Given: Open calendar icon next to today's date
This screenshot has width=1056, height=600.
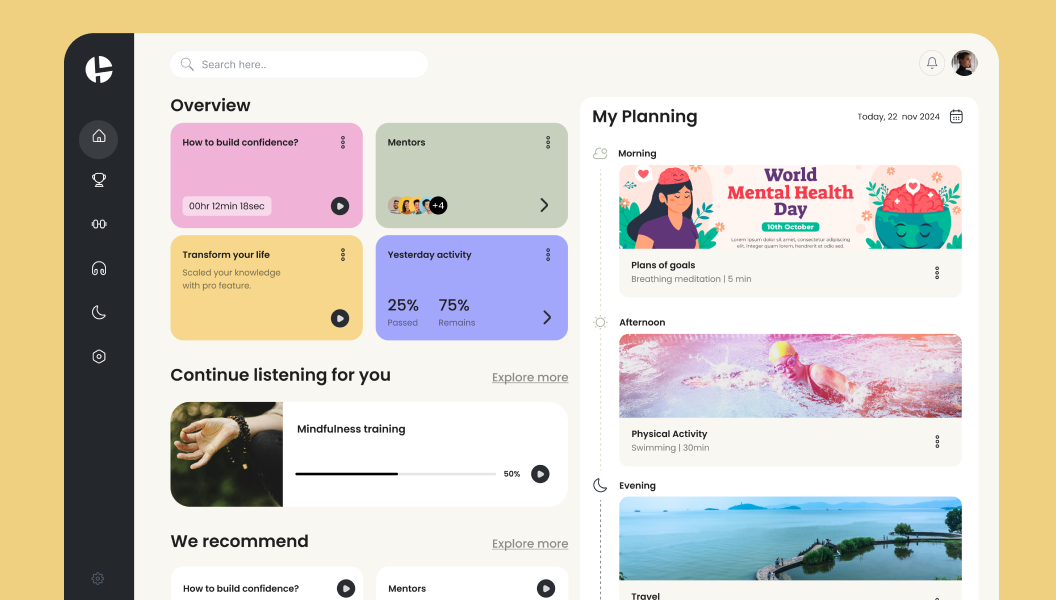Looking at the screenshot, I should click(x=956, y=116).
